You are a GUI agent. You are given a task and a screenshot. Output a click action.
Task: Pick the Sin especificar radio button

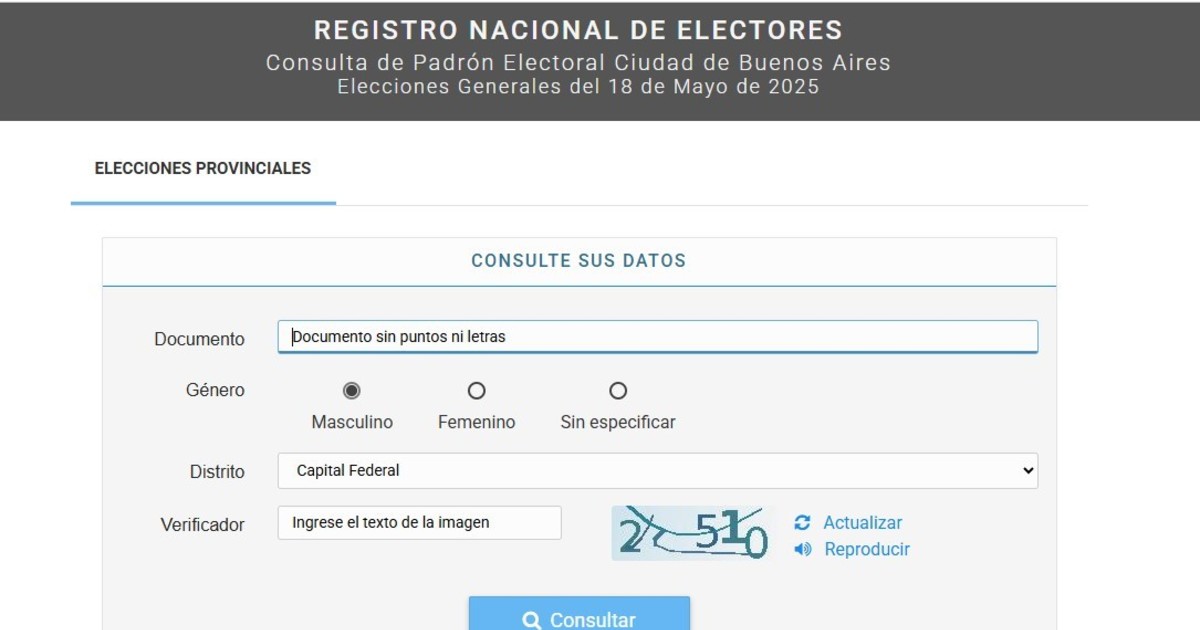tap(618, 390)
